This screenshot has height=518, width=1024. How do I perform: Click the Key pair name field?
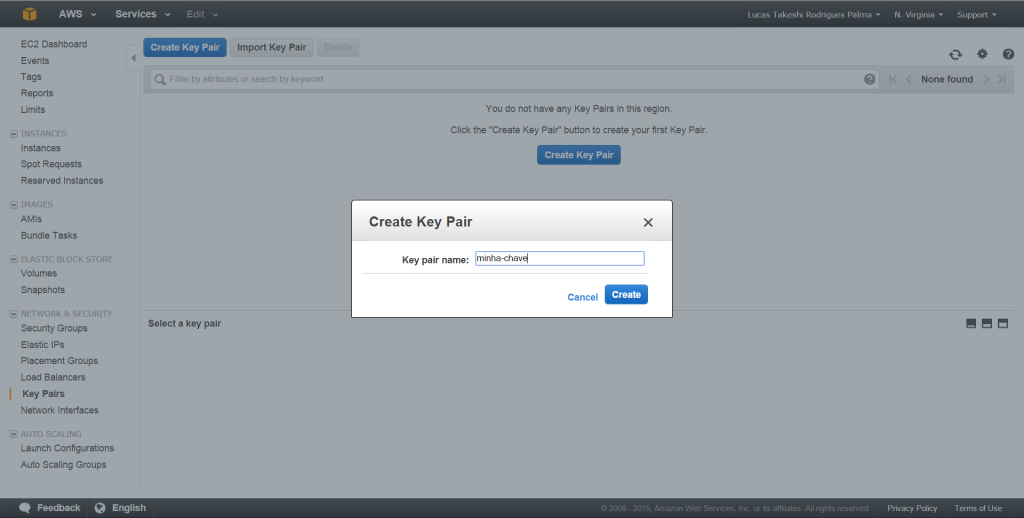coord(560,259)
